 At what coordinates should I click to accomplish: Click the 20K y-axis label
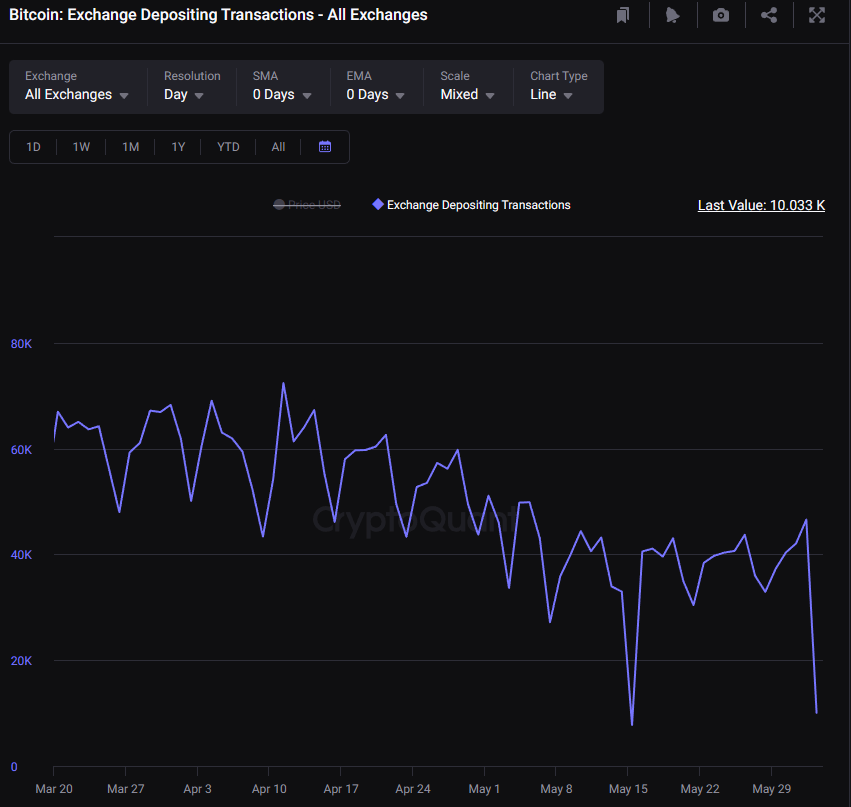[x=21, y=660]
